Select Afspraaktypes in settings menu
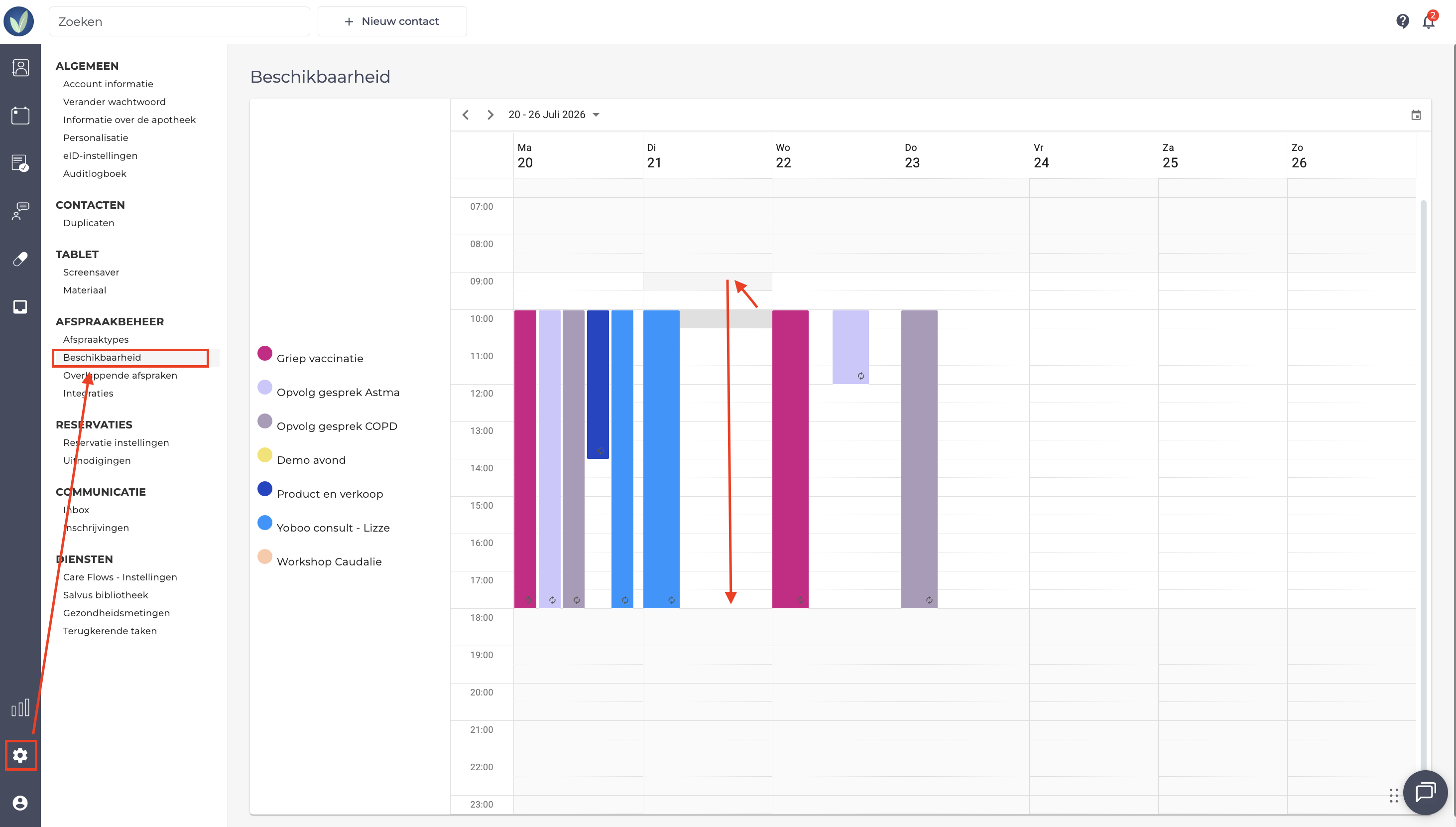The image size is (1456, 827). click(96, 340)
